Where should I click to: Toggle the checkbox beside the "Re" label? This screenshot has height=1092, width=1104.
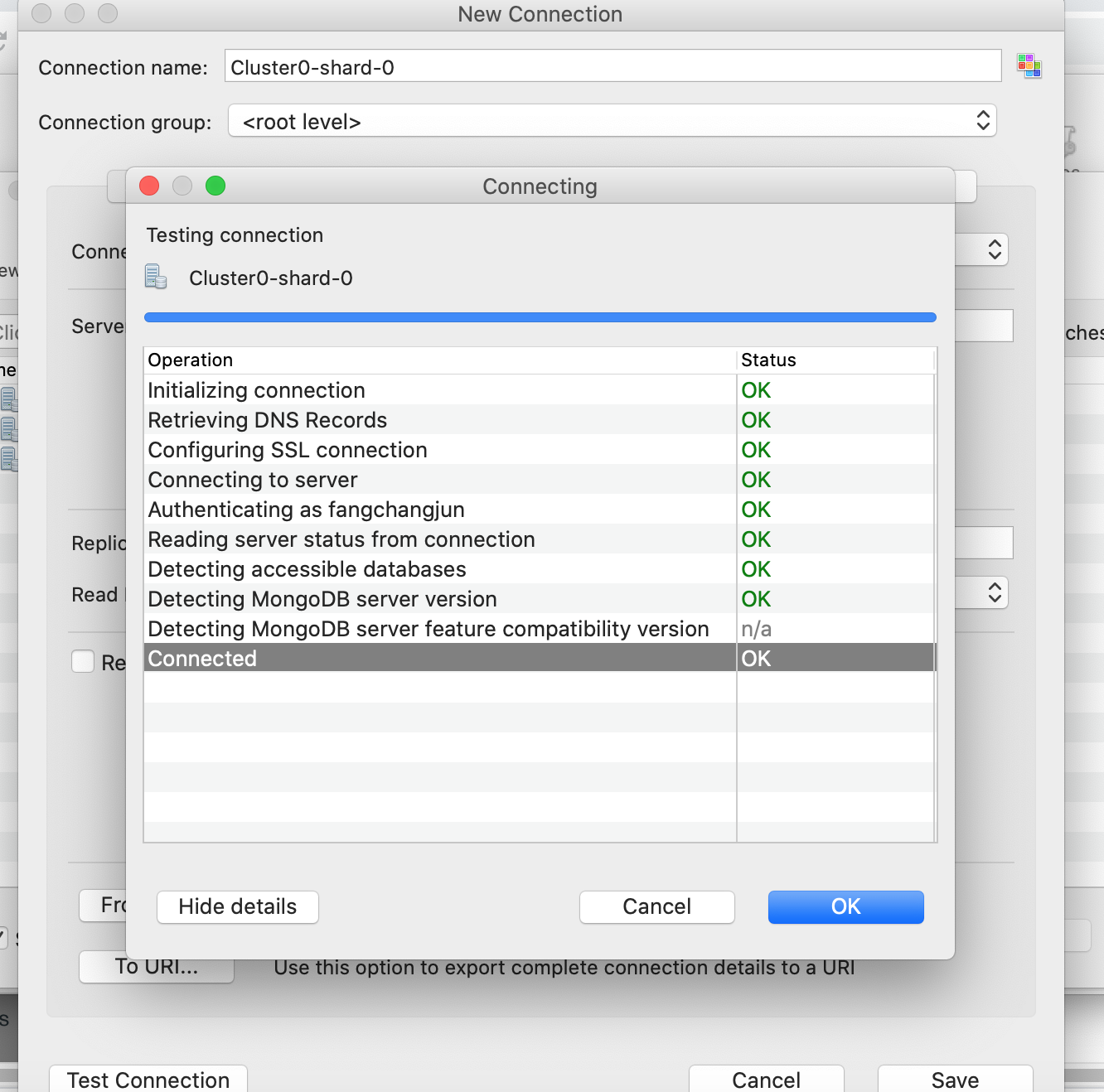(83, 661)
